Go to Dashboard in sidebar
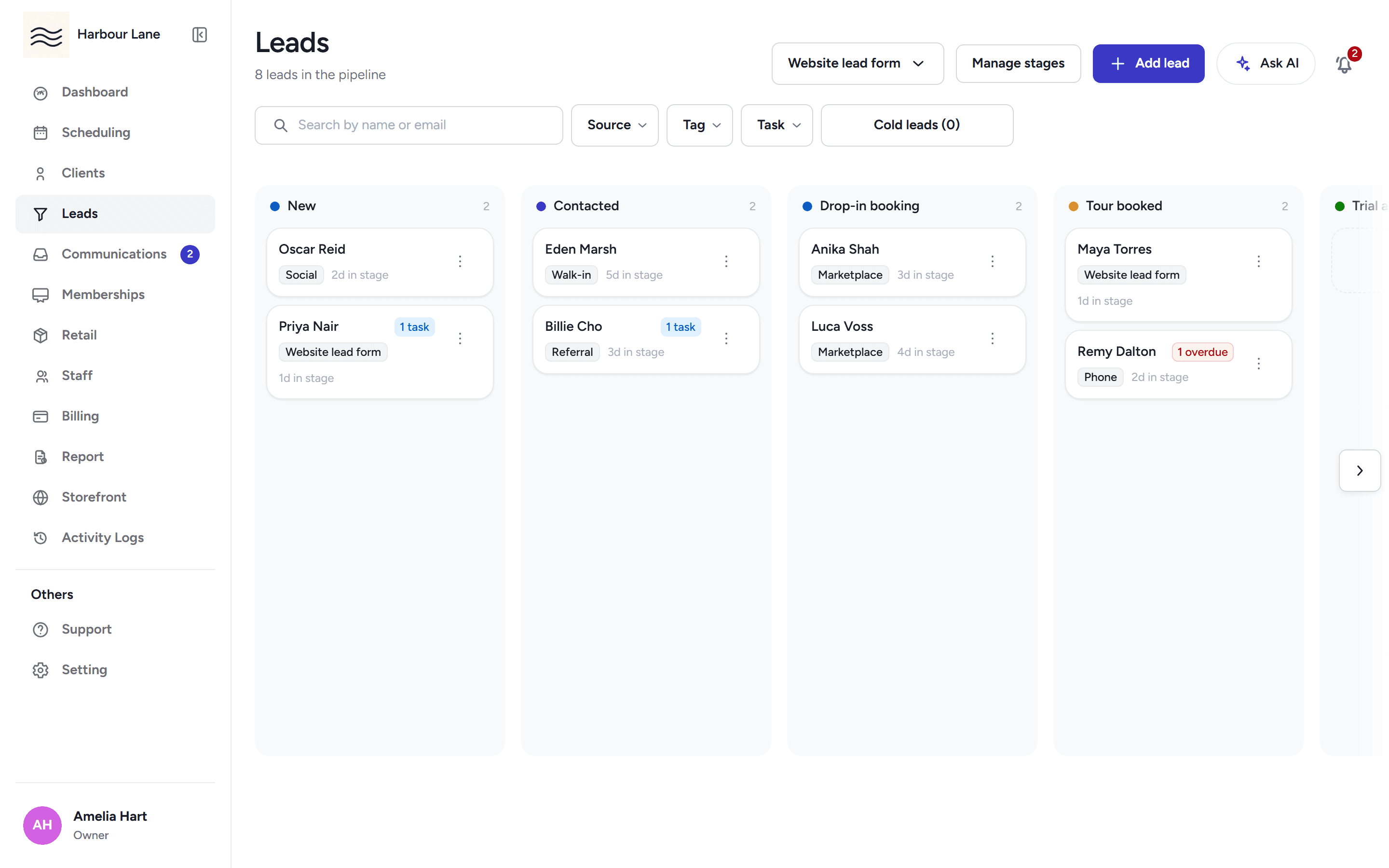1389x868 pixels. pyautogui.click(x=115, y=93)
